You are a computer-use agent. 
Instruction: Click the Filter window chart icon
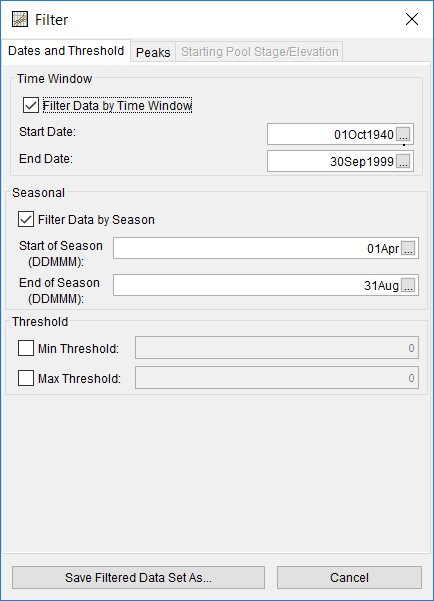tap(20, 19)
